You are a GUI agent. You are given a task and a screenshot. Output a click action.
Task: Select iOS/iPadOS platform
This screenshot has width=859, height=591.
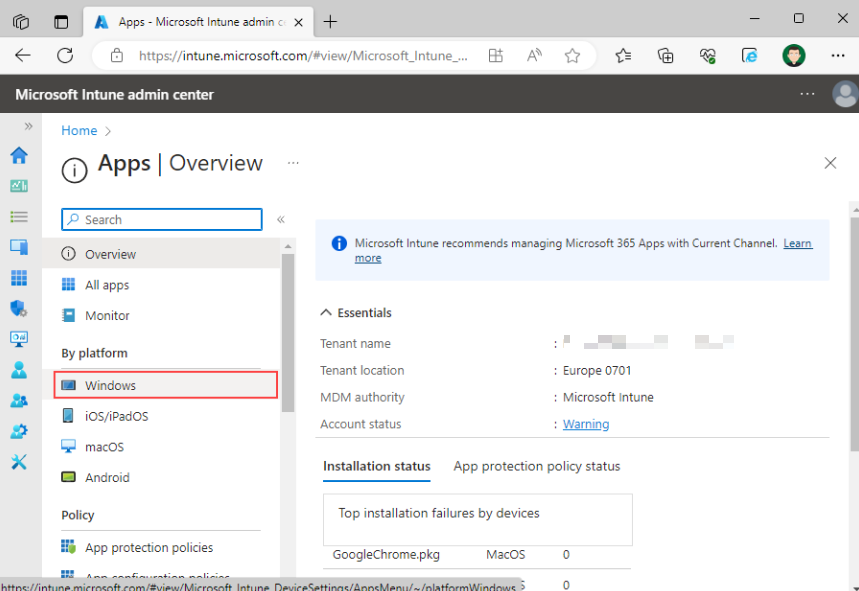coord(162,416)
